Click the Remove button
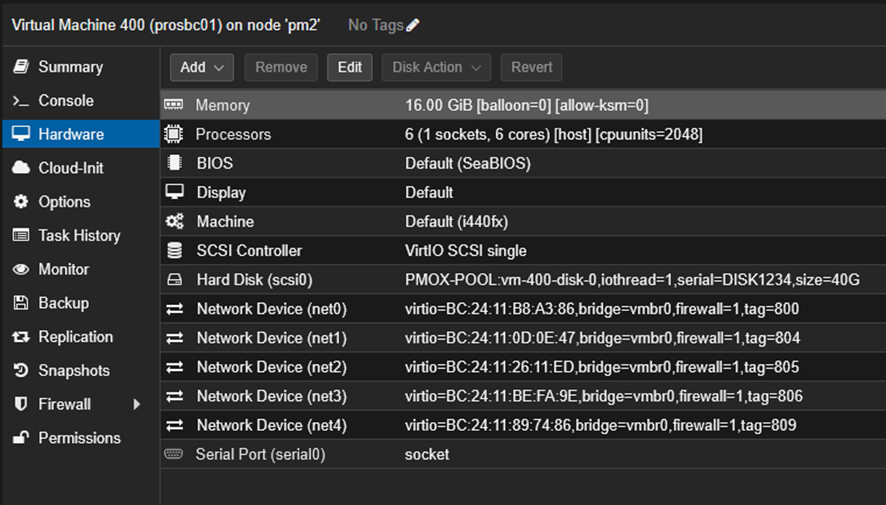886x505 pixels. pos(281,67)
